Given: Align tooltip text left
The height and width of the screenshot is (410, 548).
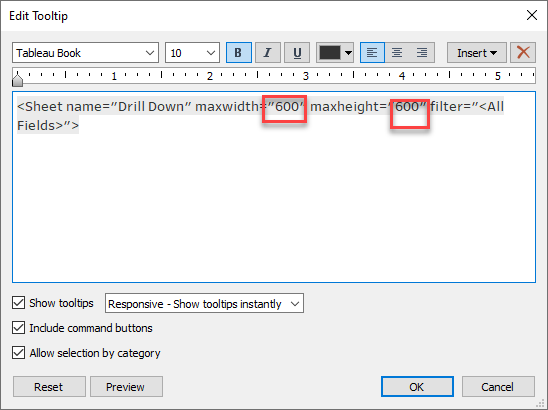Looking at the screenshot, I should [372, 53].
